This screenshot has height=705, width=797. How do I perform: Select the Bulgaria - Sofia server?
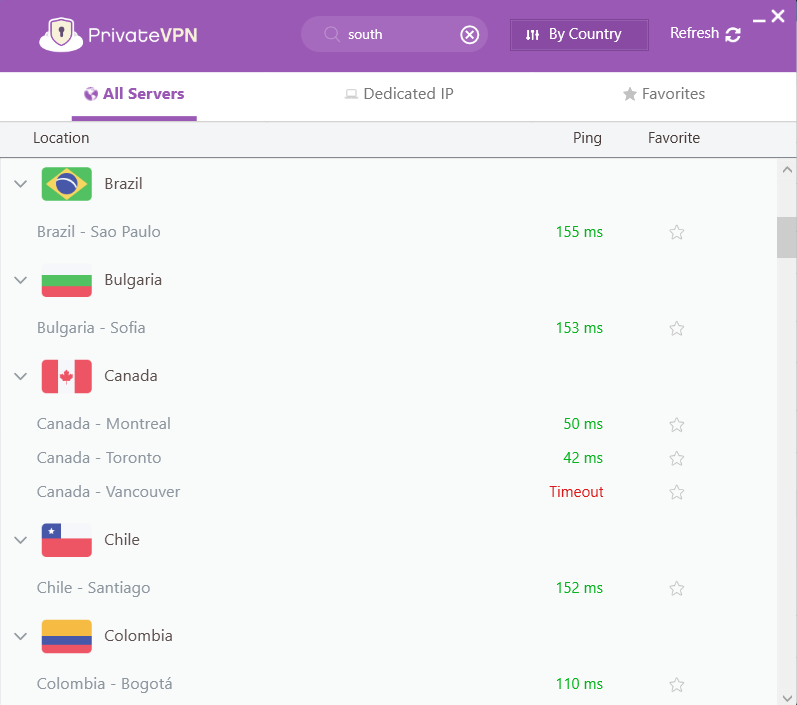[x=91, y=328]
